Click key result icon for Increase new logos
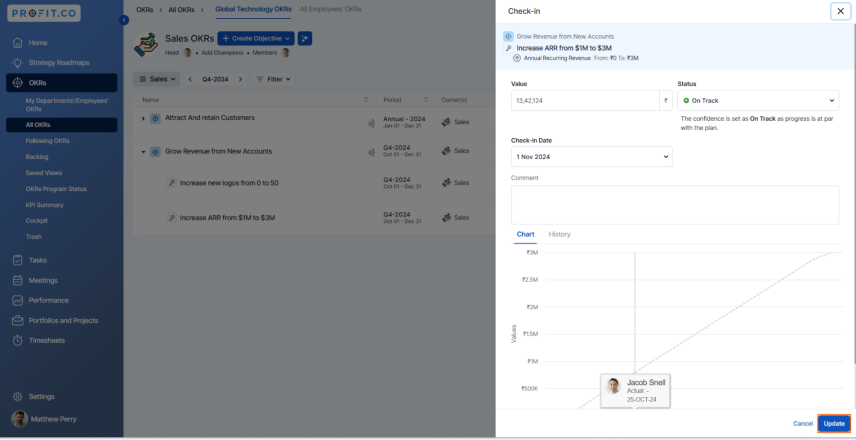 point(171,183)
